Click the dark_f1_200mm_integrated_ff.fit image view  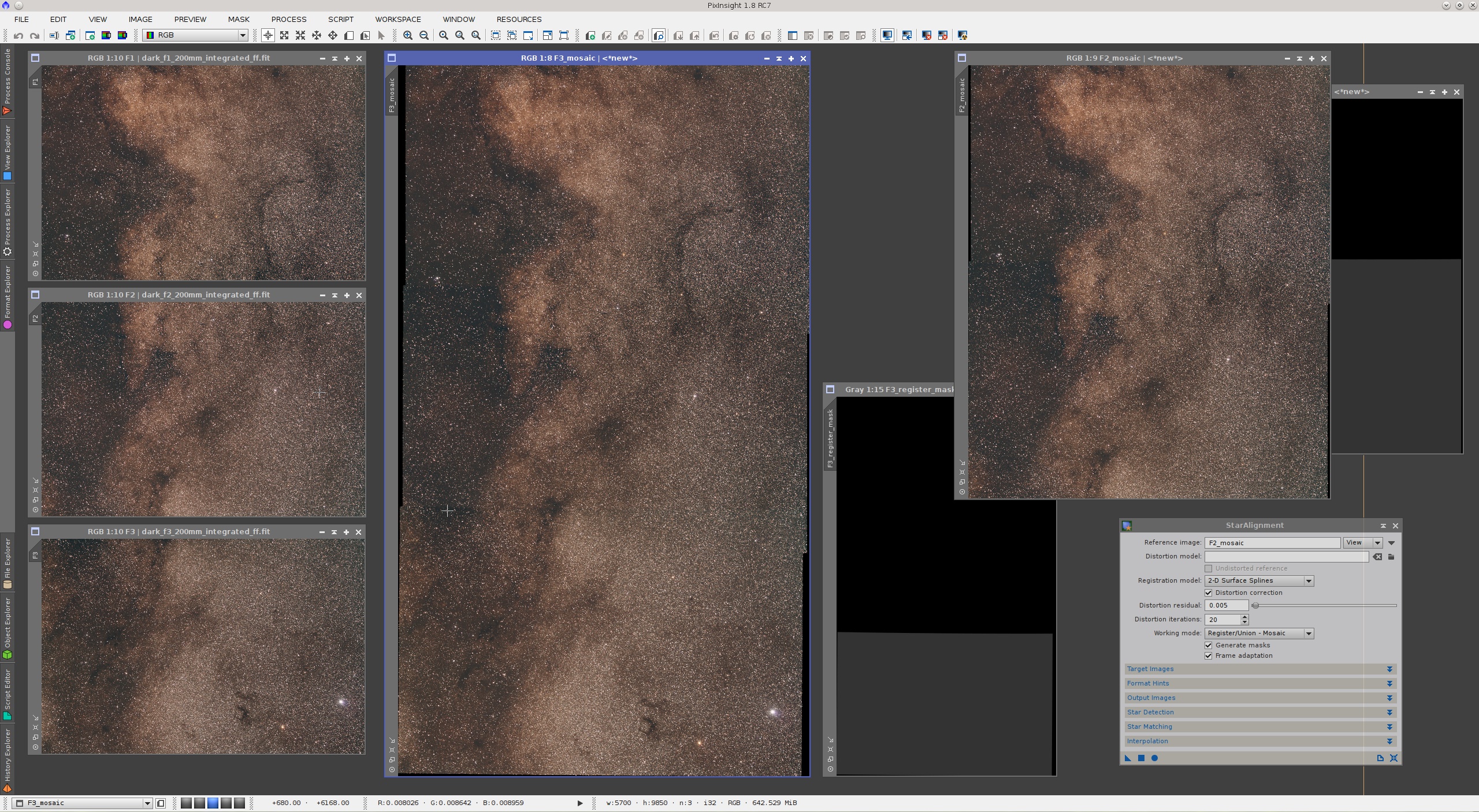tap(203, 173)
